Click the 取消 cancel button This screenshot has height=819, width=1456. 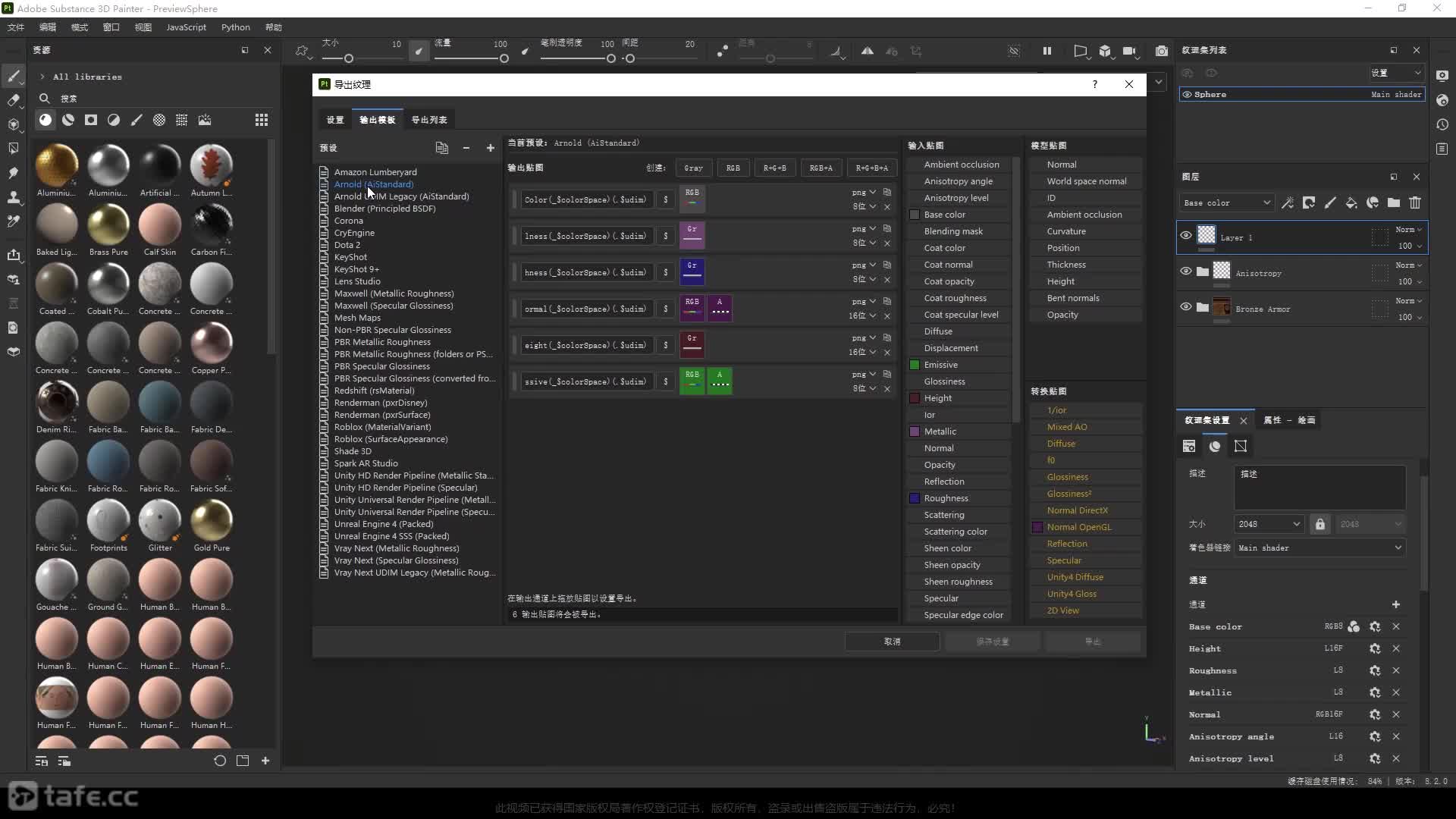click(892, 642)
